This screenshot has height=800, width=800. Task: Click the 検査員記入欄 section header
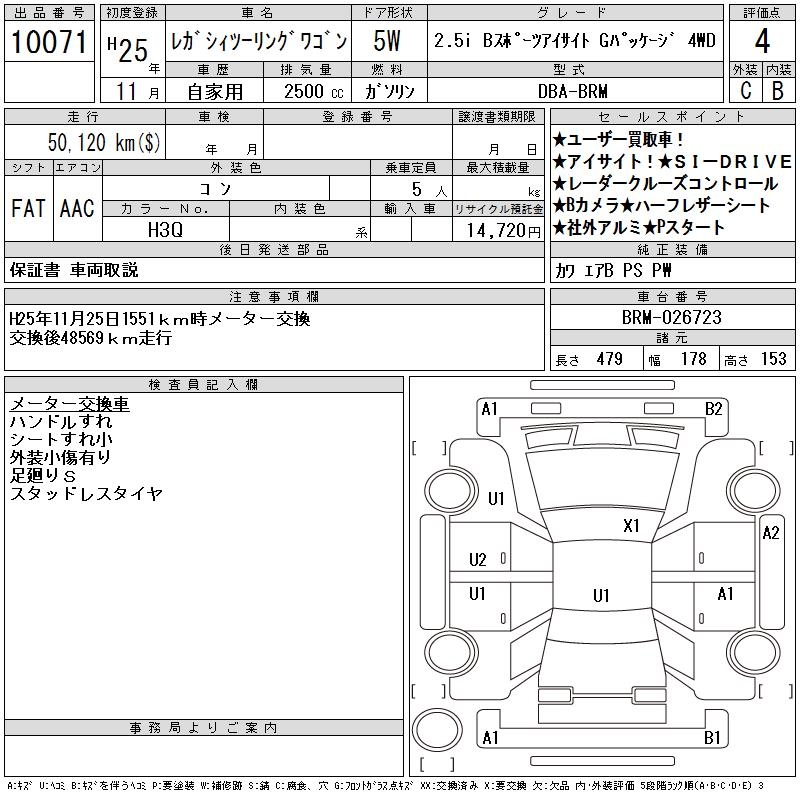(204, 385)
